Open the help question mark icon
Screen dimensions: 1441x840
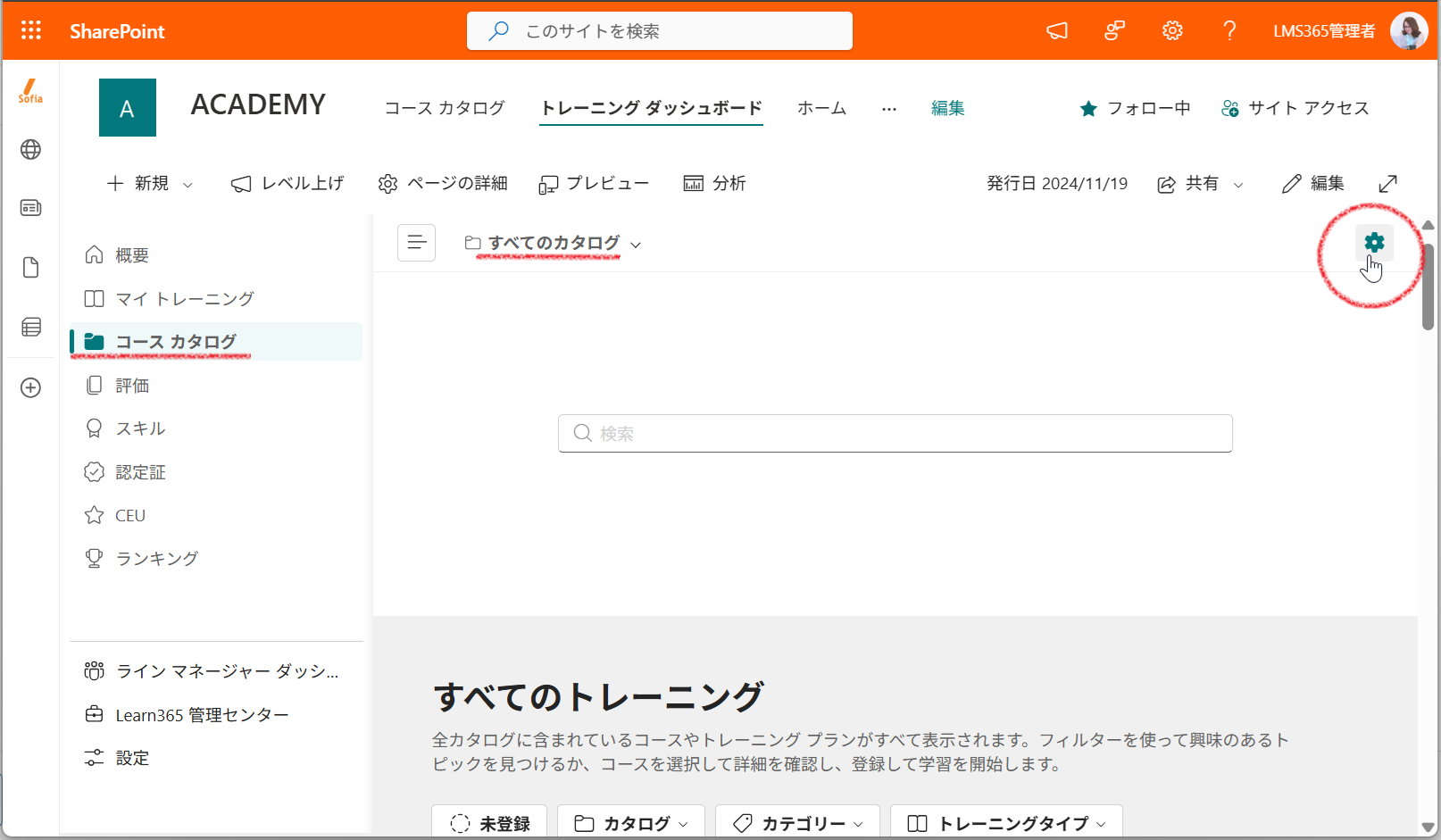pos(1229,31)
